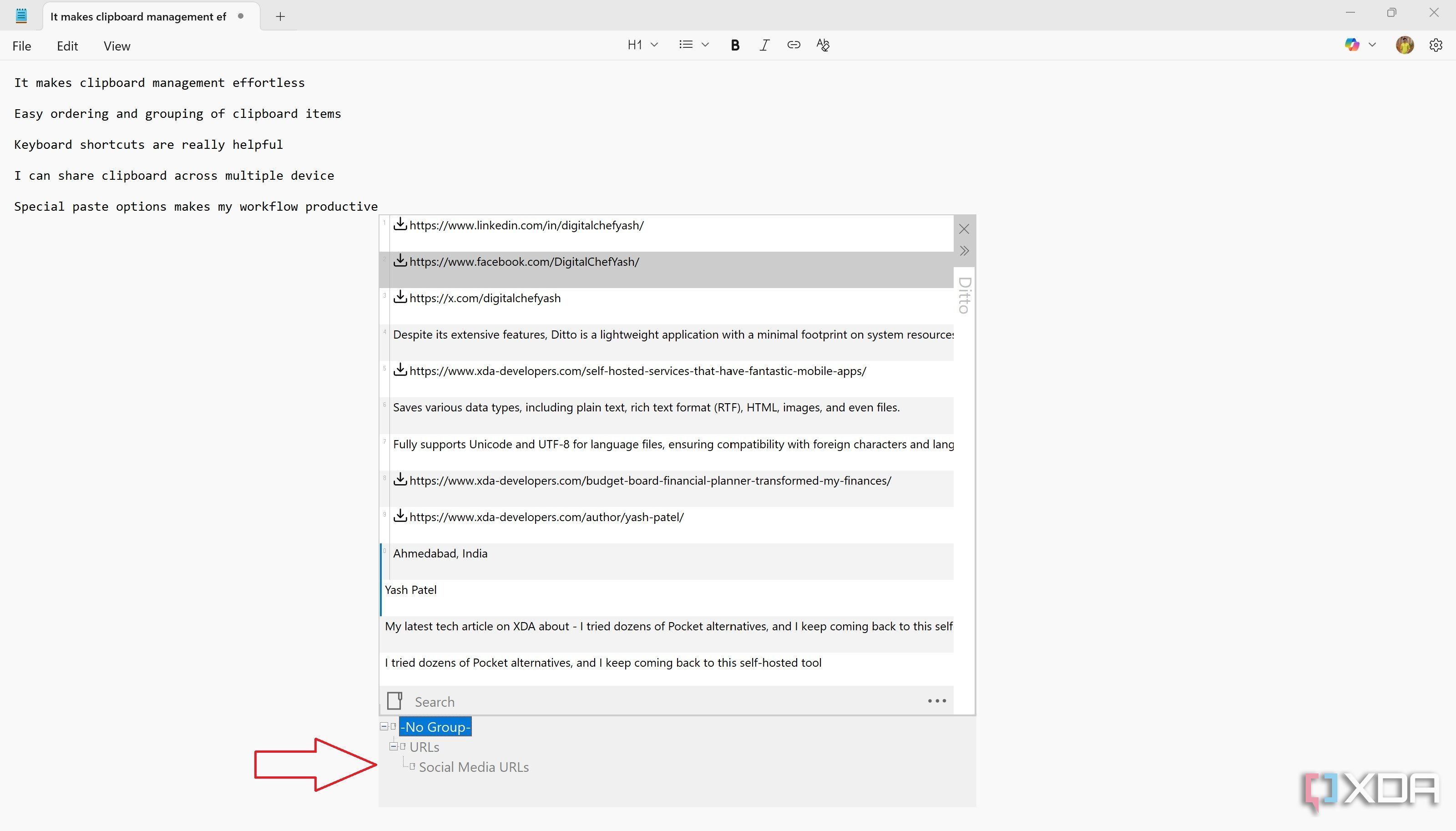Open the File menu
The image size is (1456, 831).
(22, 46)
